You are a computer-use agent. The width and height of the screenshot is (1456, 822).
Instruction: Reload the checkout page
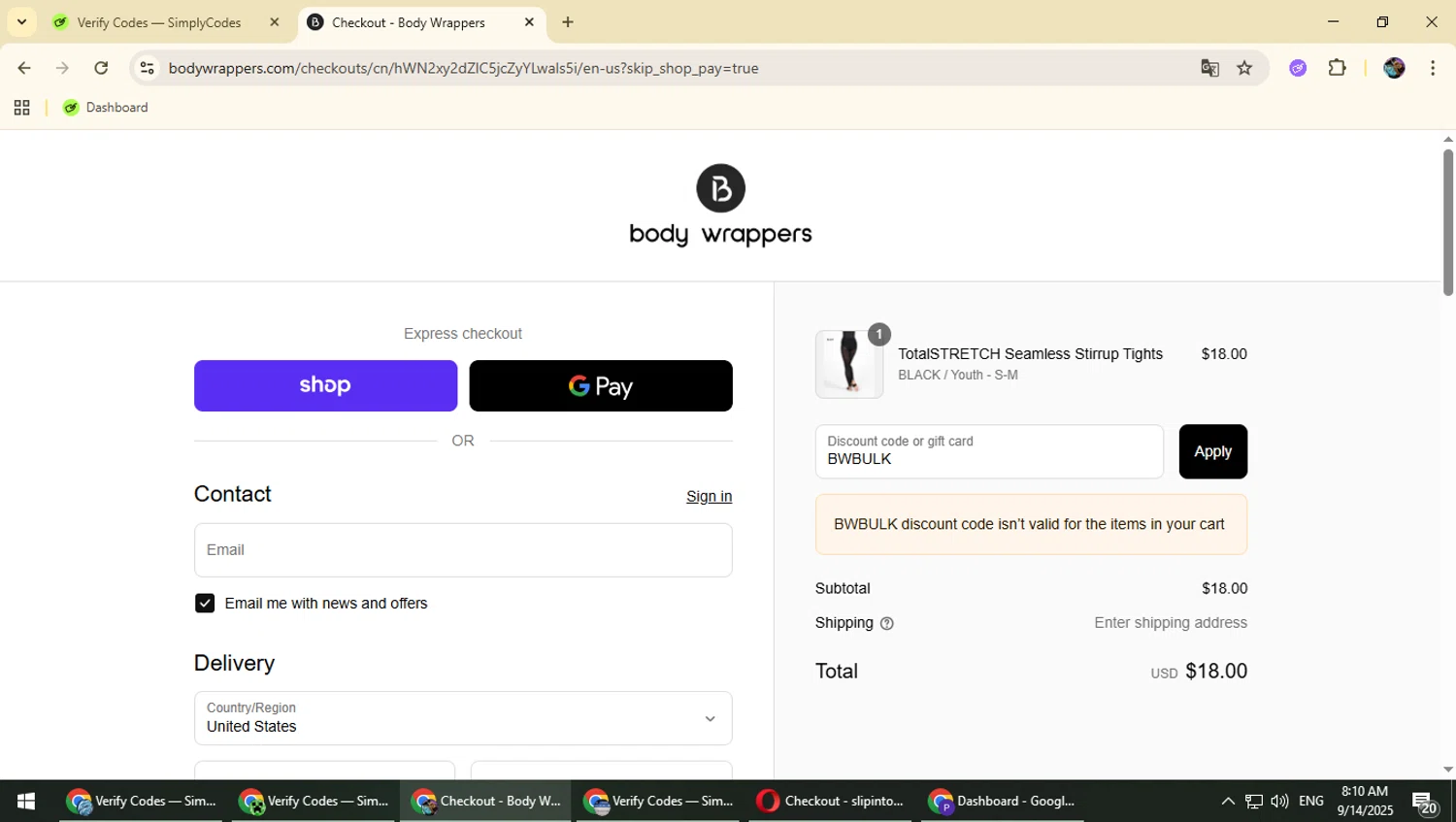[x=101, y=68]
